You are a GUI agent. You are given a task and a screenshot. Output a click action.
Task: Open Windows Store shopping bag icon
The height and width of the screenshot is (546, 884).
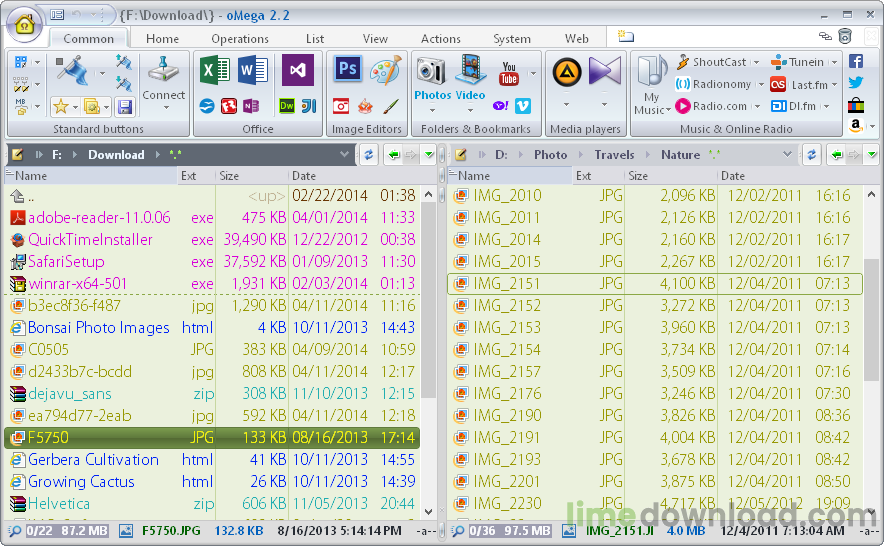pyautogui.click(x=856, y=104)
